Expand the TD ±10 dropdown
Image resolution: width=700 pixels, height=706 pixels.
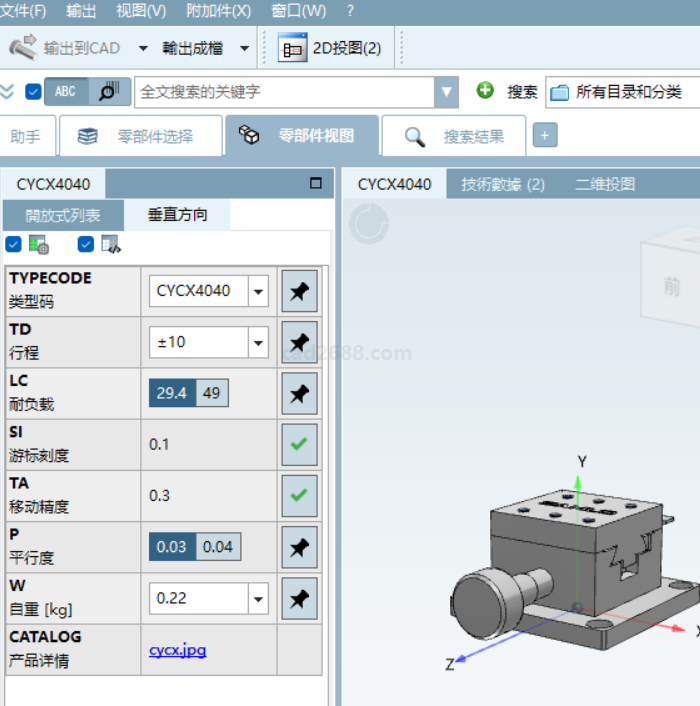click(259, 342)
